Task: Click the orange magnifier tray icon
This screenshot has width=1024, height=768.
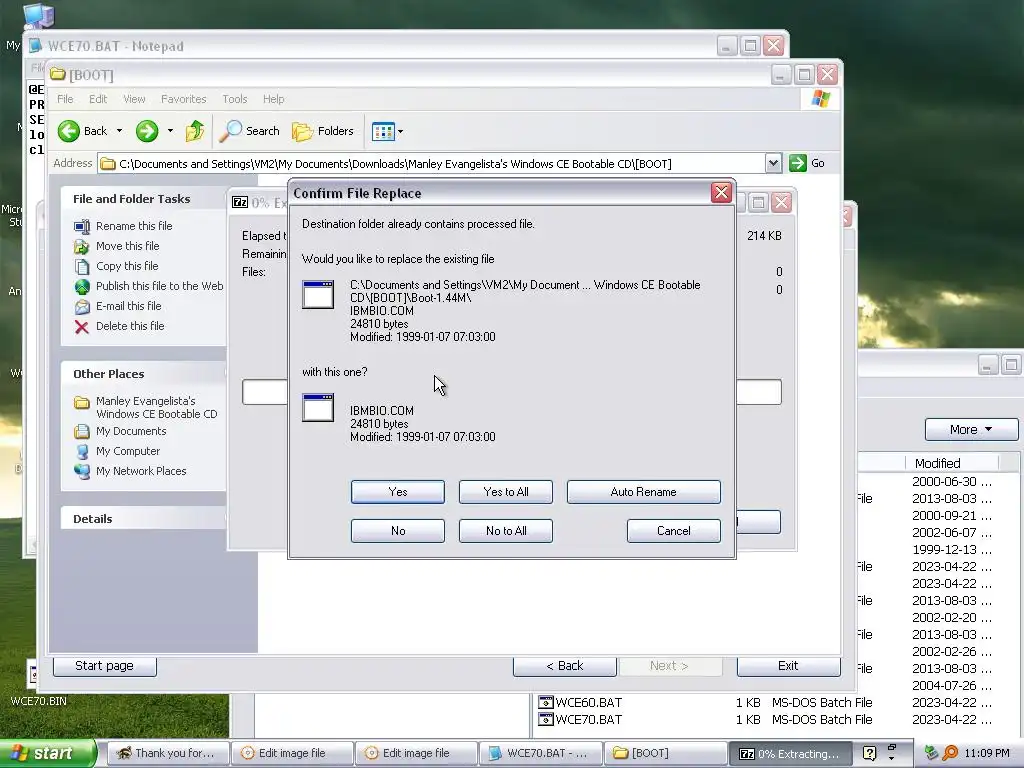Action: click(950, 754)
